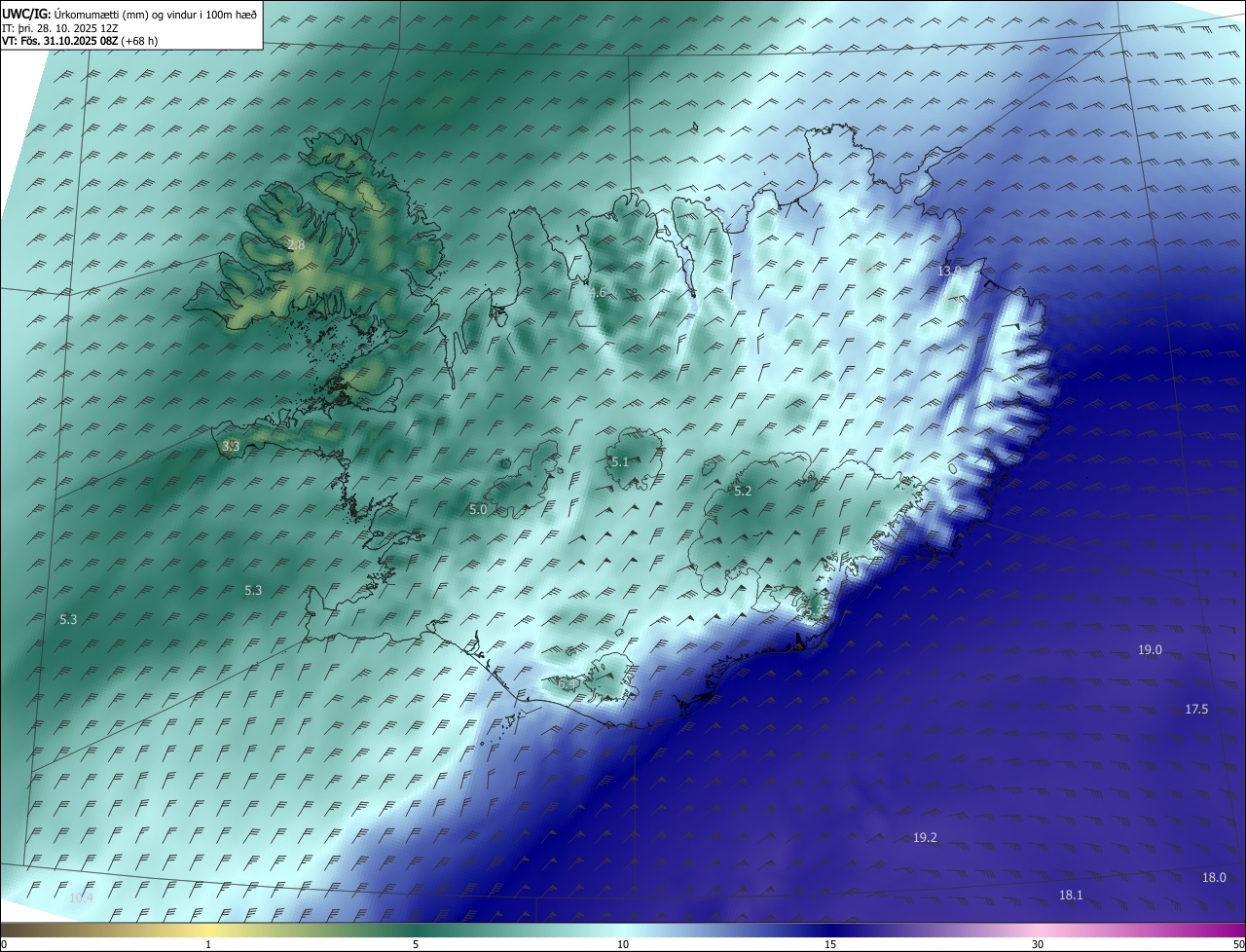Click the 13.0 value in northeast Iceland

click(x=949, y=271)
